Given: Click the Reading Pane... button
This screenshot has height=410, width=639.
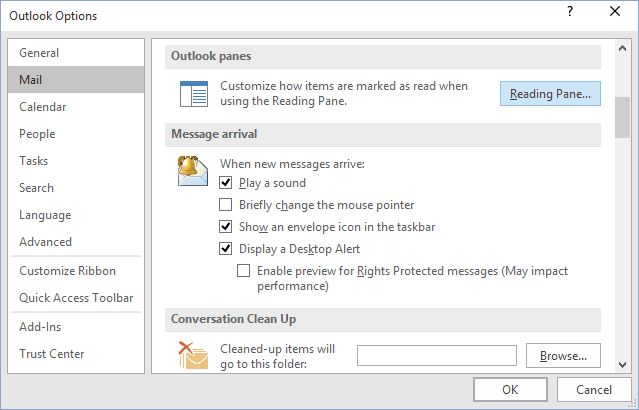Looking at the screenshot, I should [550, 94].
